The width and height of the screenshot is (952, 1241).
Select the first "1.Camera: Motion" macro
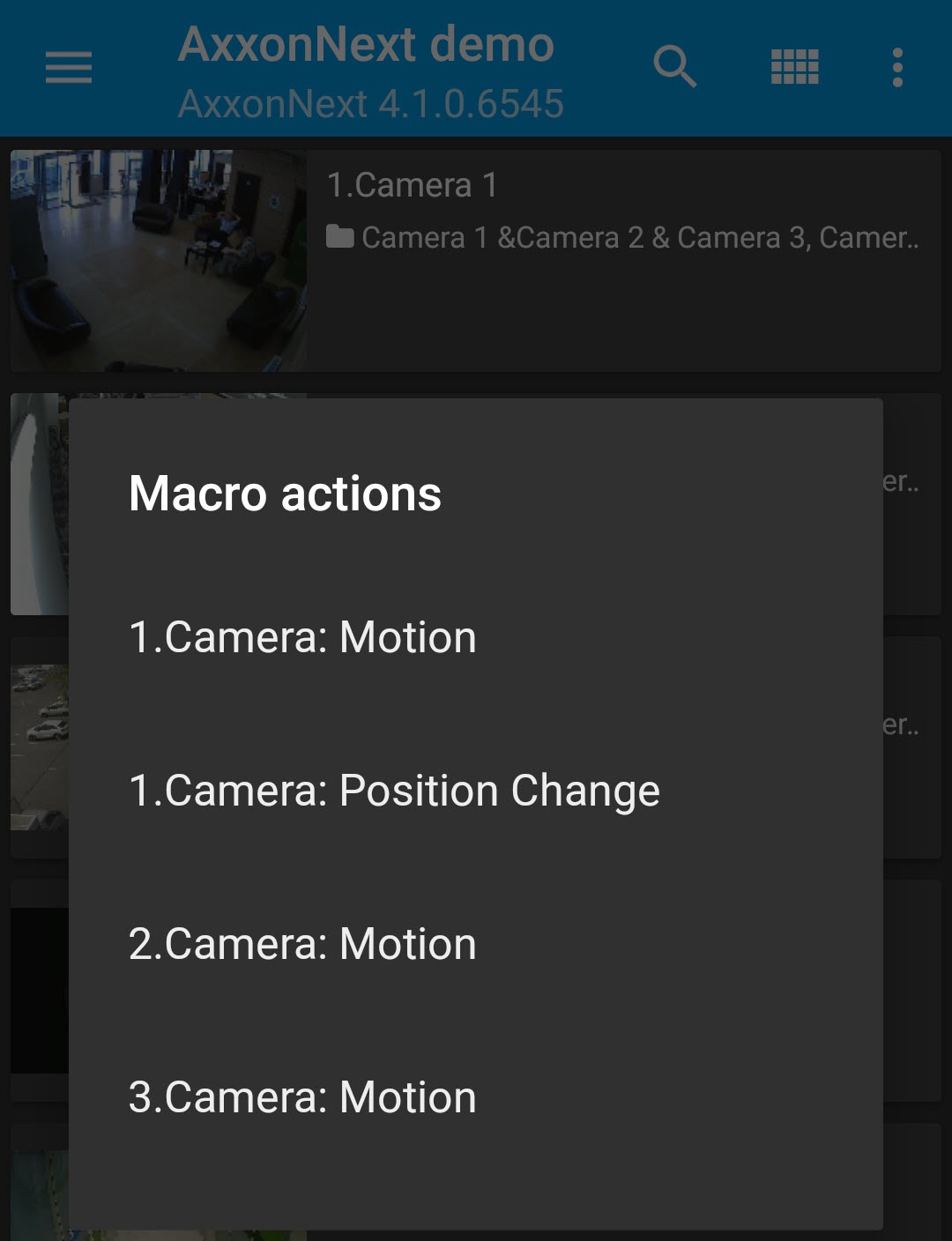(302, 637)
